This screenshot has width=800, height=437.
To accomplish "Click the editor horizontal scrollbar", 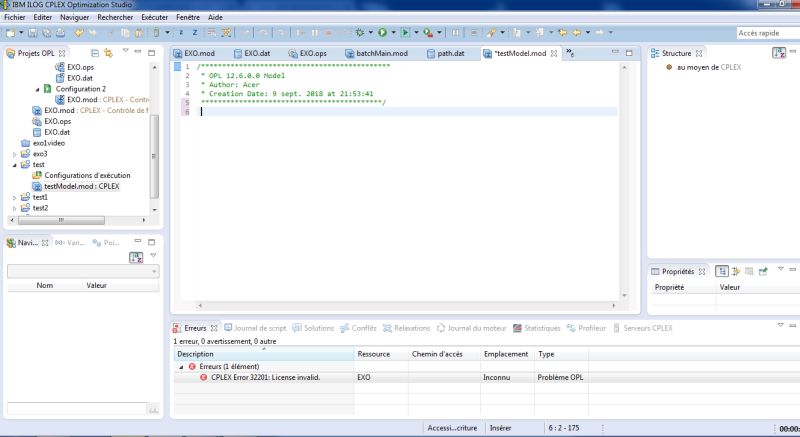I will coord(406,305).
